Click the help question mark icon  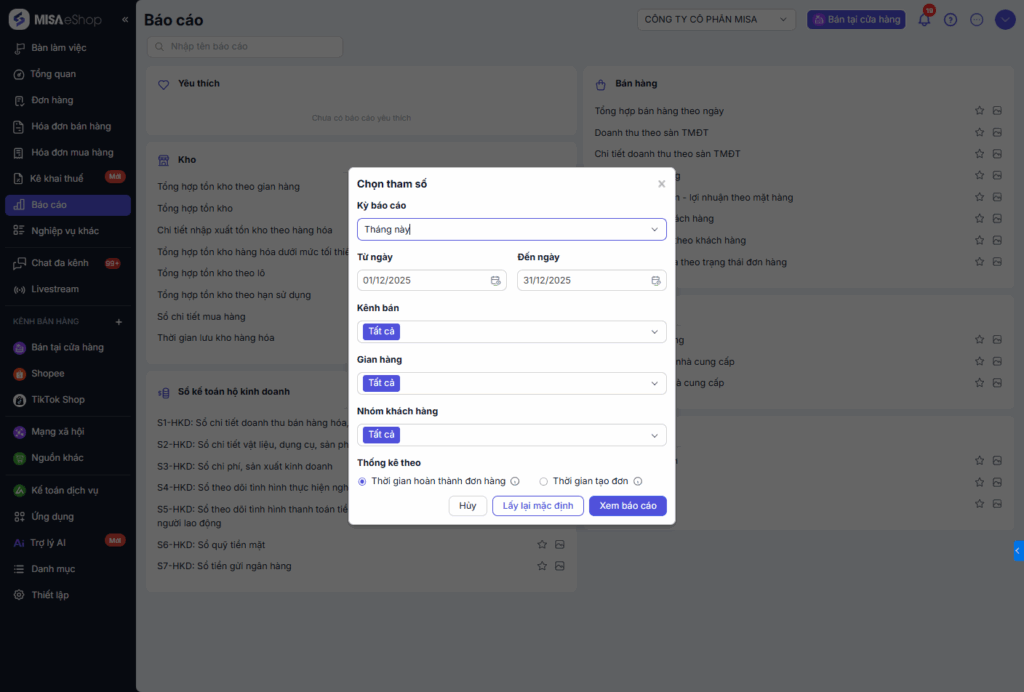point(950,20)
